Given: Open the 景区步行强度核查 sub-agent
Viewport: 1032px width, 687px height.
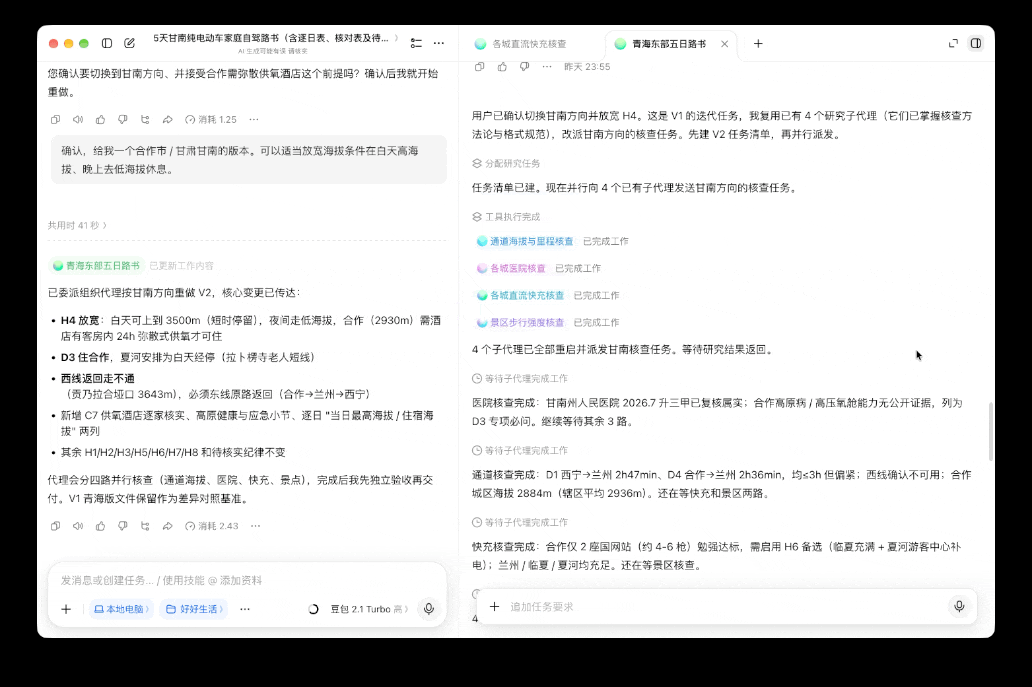Looking at the screenshot, I should 521,322.
